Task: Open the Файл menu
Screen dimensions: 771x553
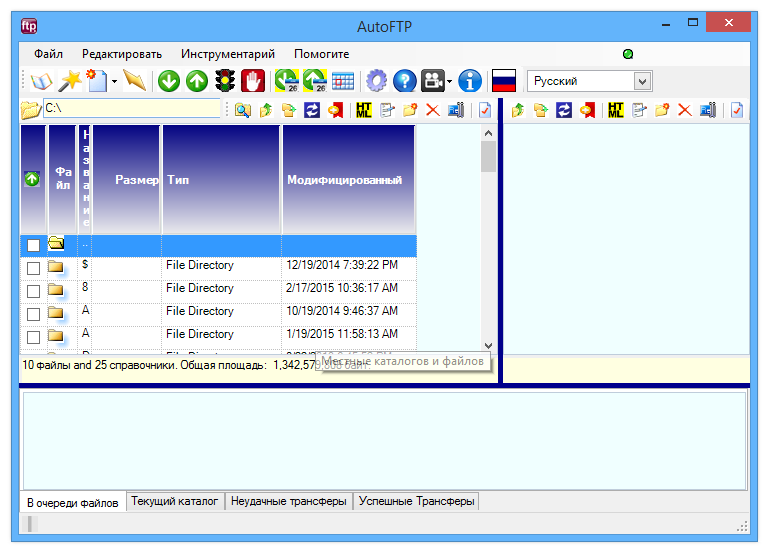Action: (48, 54)
